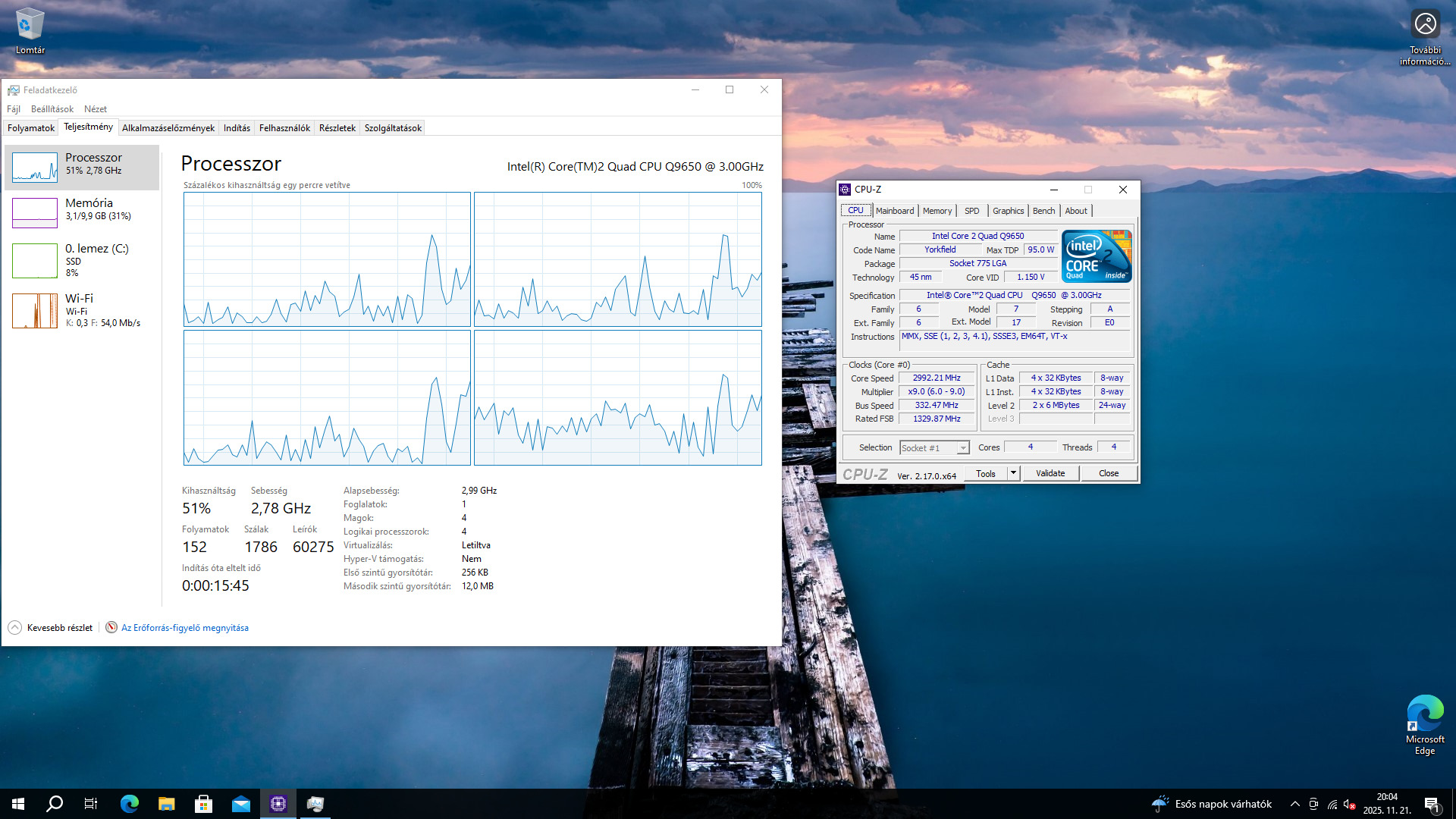1456x819 pixels.
Task: Open the Tools dropdown arrow in CPU-Z
Action: pyautogui.click(x=1012, y=473)
